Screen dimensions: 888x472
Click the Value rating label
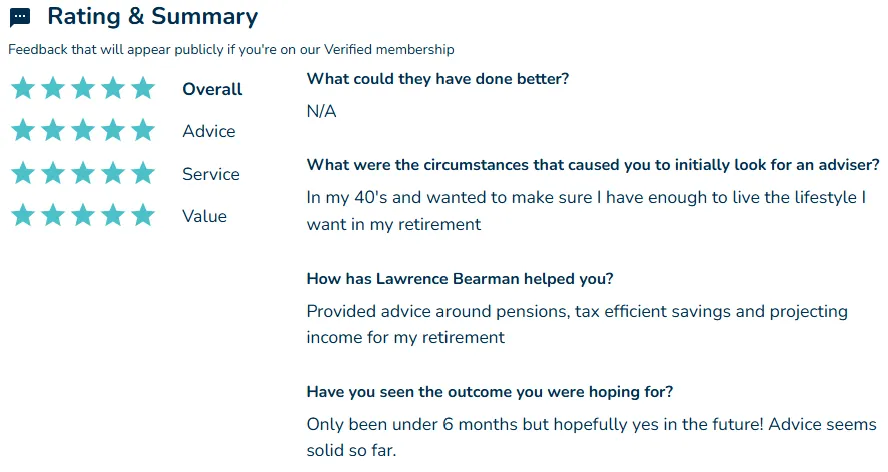(x=204, y=216)
